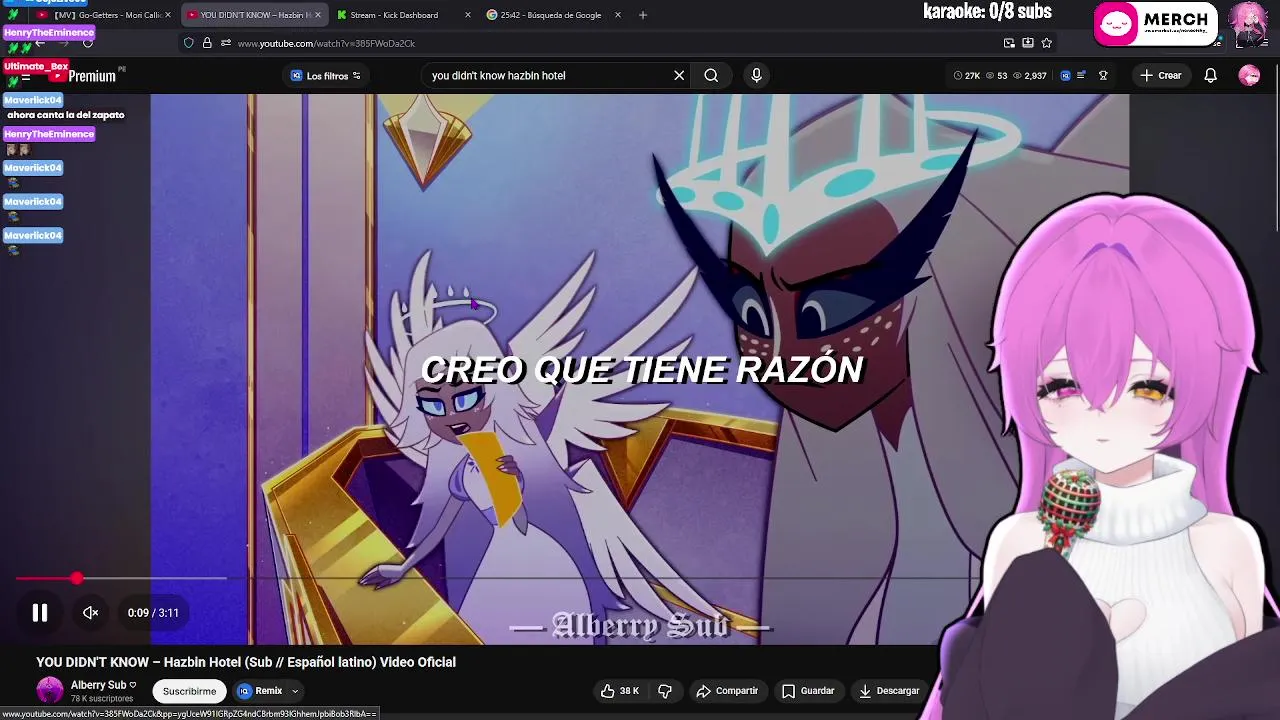The image size is (1280, 720).
Task: Click the MERCH banner overlay
Action: 1156,24
